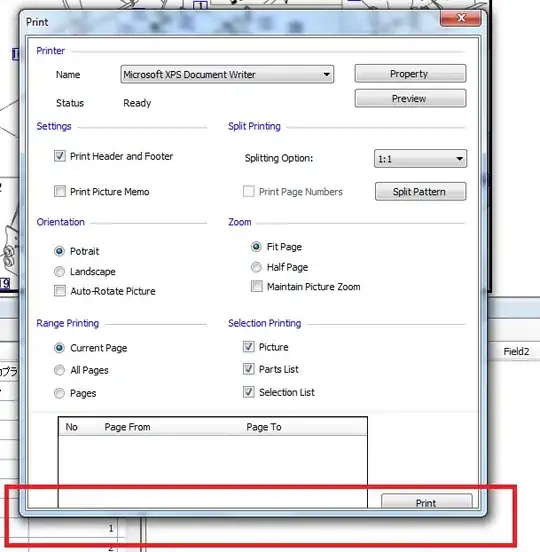Check Maintain Picture Zoom
The width and height of the screenshot is (540, 552).
(x=257, y=287)
